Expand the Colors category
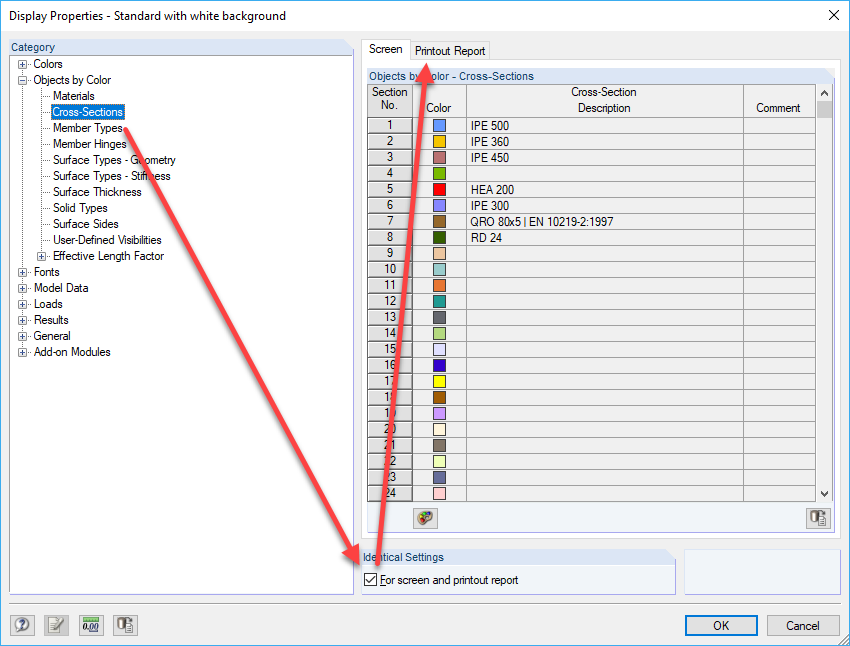The height and width of the screenshot is (646, 850). point(22,63)
